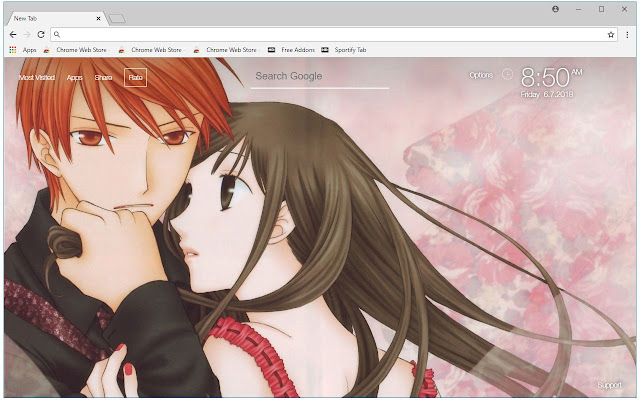The height and width of the screenshot is (400, 640).
Task: Click the Rate button
Action: tap(136, 78)
